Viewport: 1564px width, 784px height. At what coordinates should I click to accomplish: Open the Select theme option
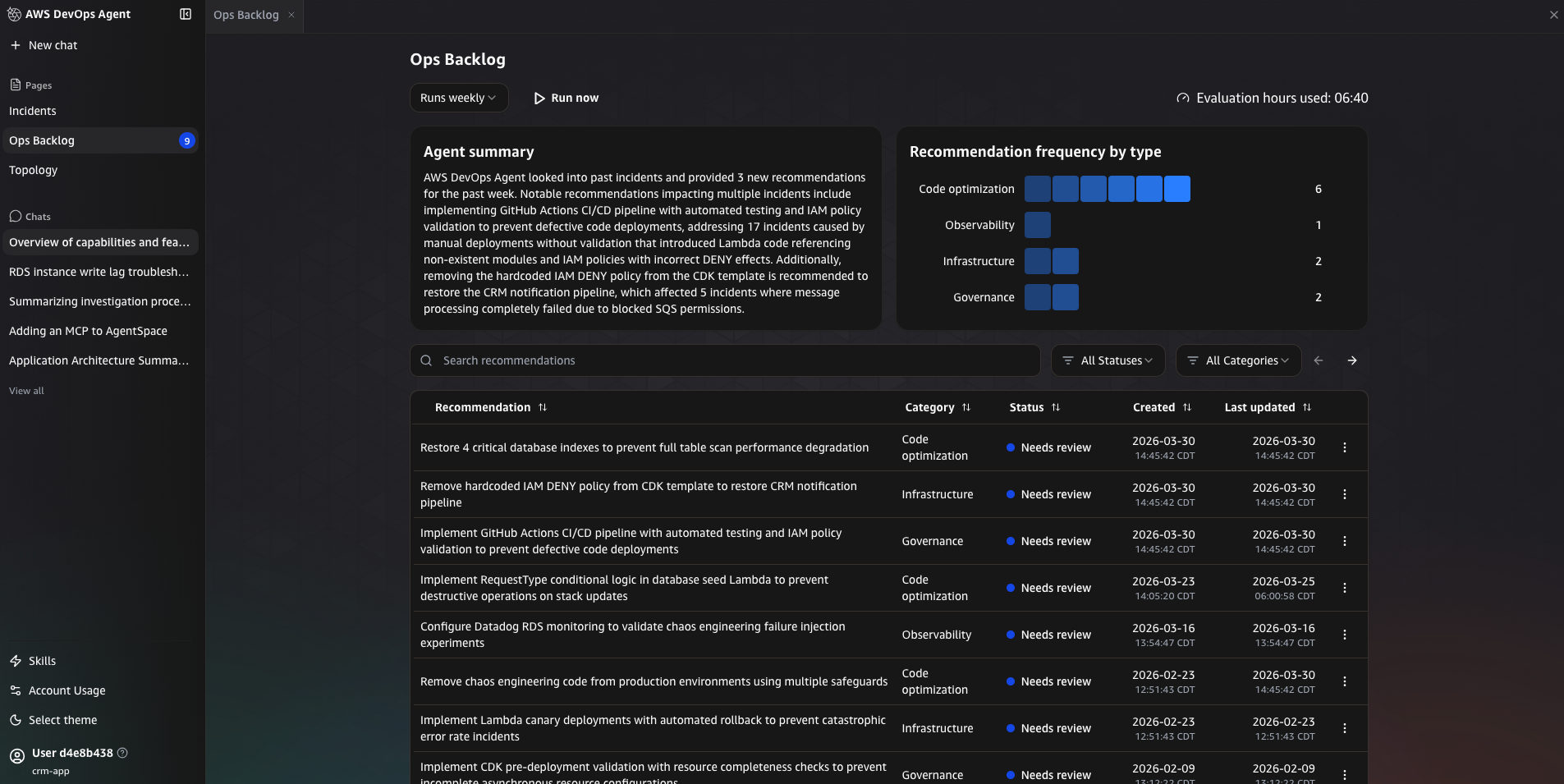62,720
